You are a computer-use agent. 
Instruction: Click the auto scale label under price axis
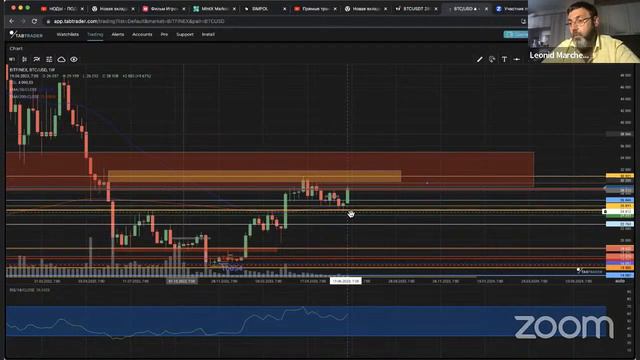pos(620,281)
